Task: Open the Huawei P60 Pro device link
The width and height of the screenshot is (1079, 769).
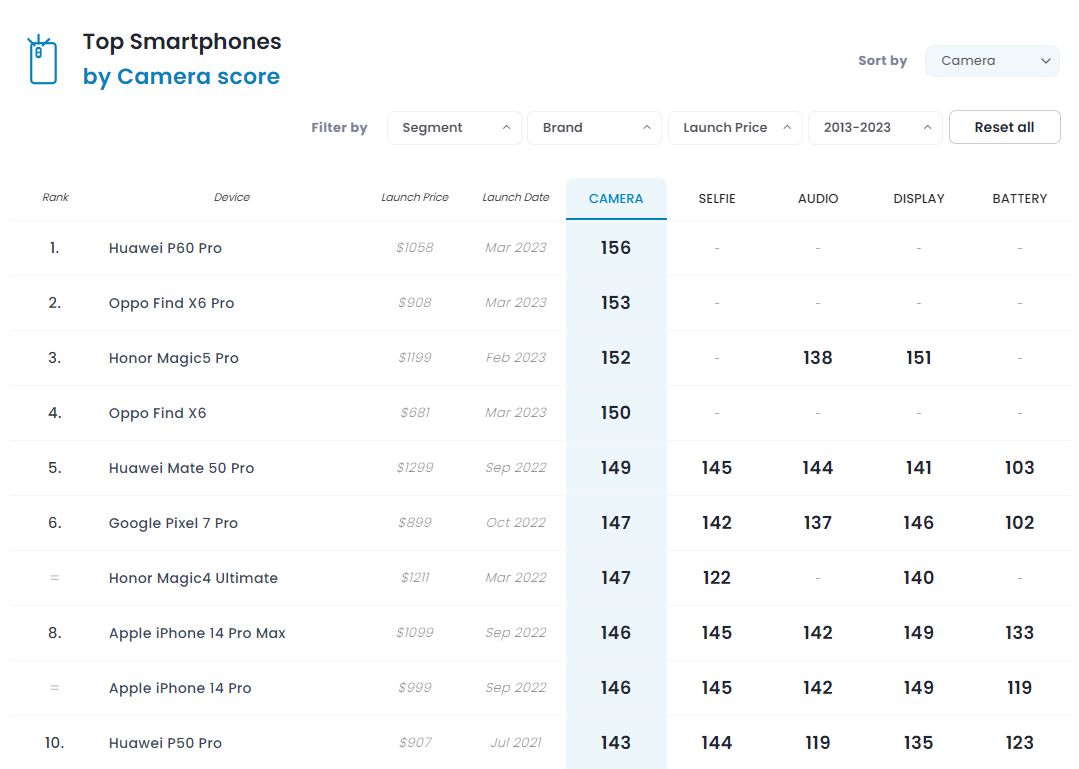Action: pyautogui.click(x=165, y=248)
